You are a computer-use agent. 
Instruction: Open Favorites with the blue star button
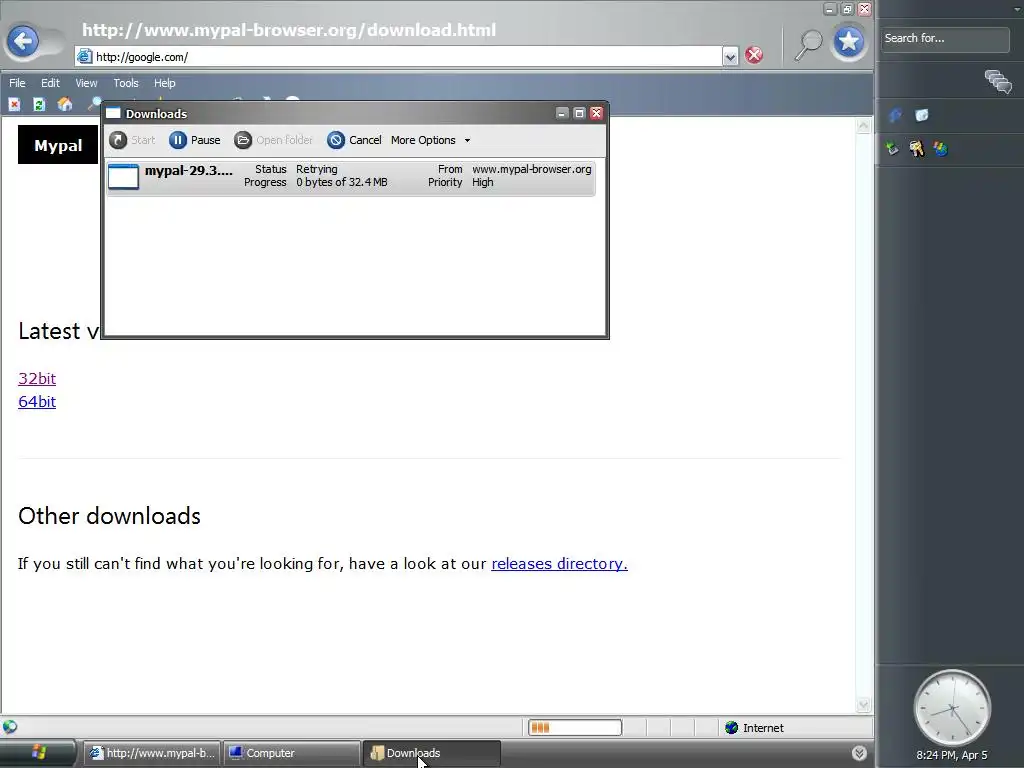coord(849,42)
